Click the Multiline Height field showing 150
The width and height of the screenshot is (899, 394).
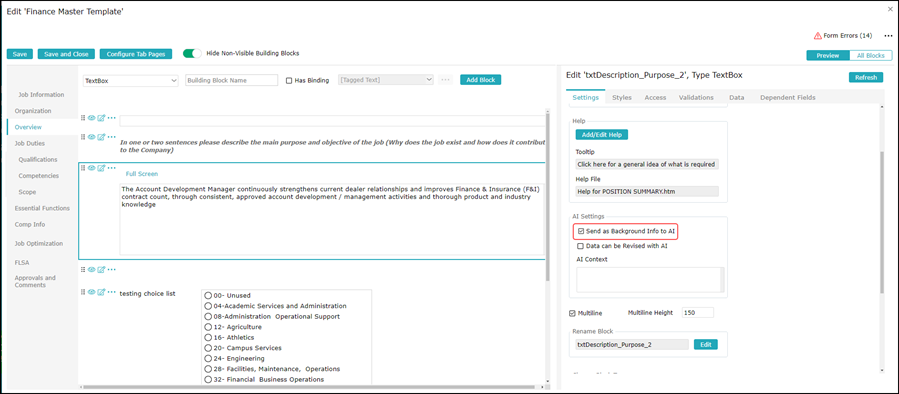point(698,313)
